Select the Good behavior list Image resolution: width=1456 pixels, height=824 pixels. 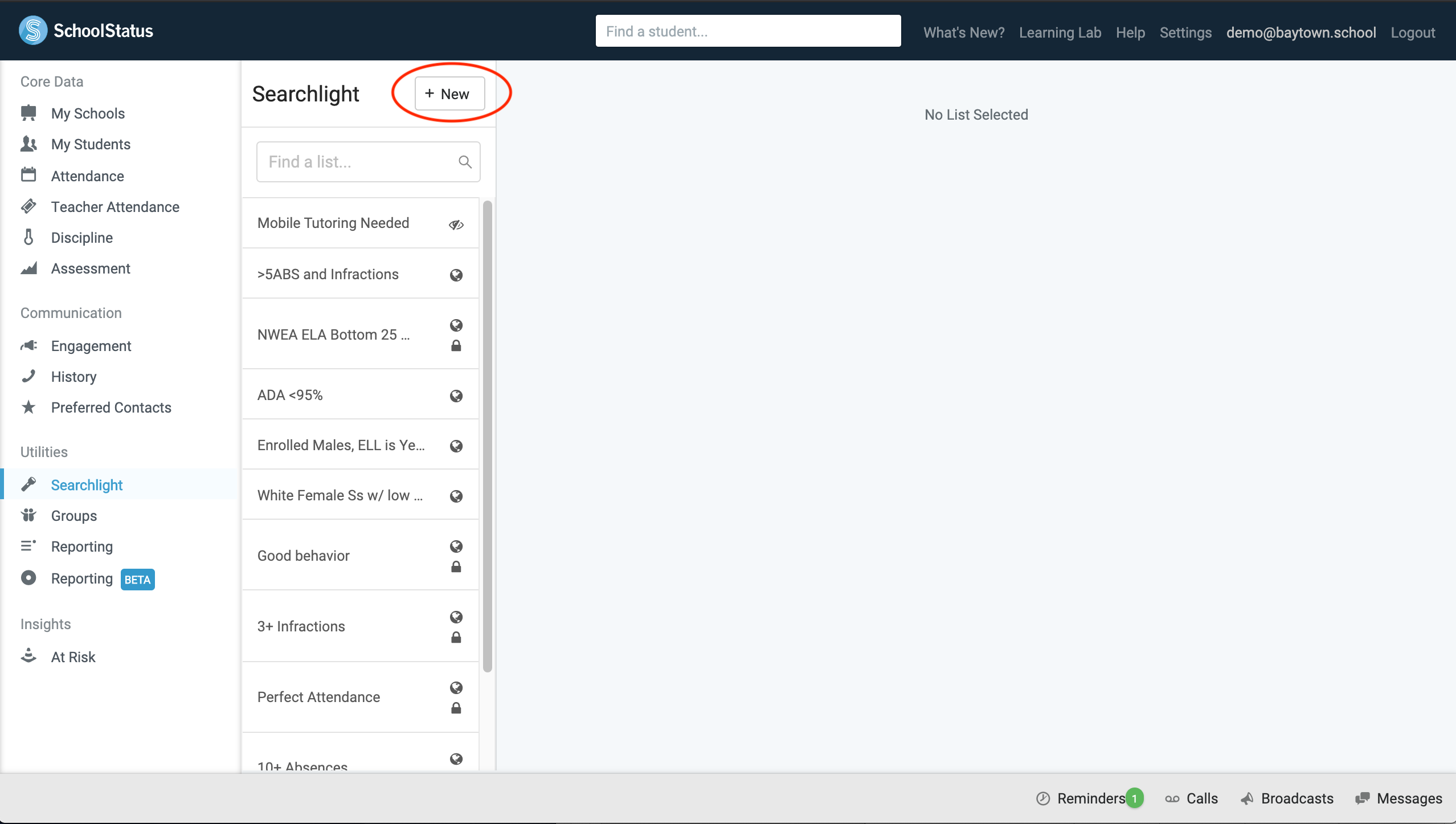point(361,555)
